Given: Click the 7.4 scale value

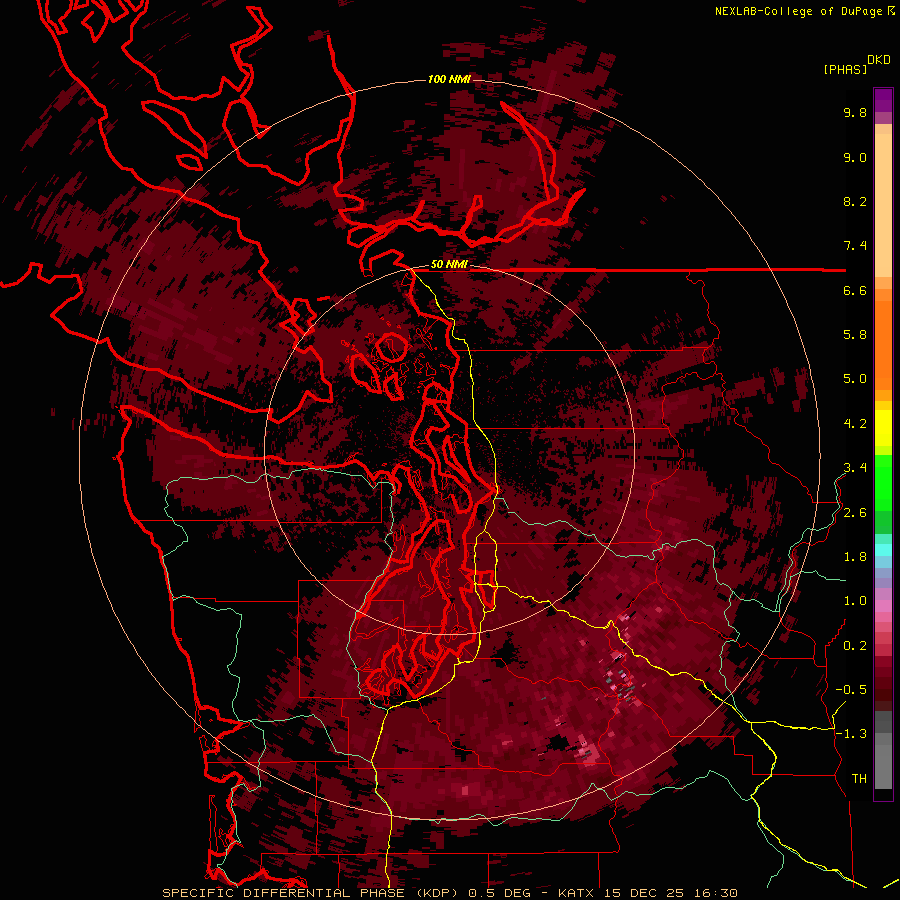Looking at the screenshot, I should 855,246.
